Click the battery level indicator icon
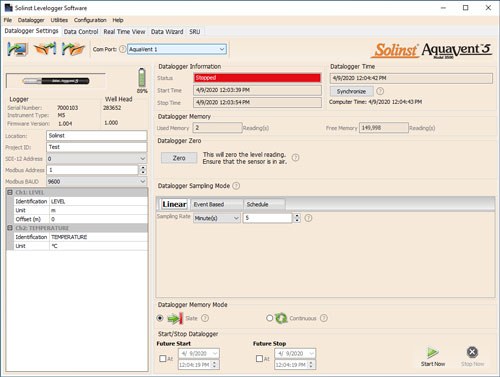The image size is (500, 377). (142, 78)
